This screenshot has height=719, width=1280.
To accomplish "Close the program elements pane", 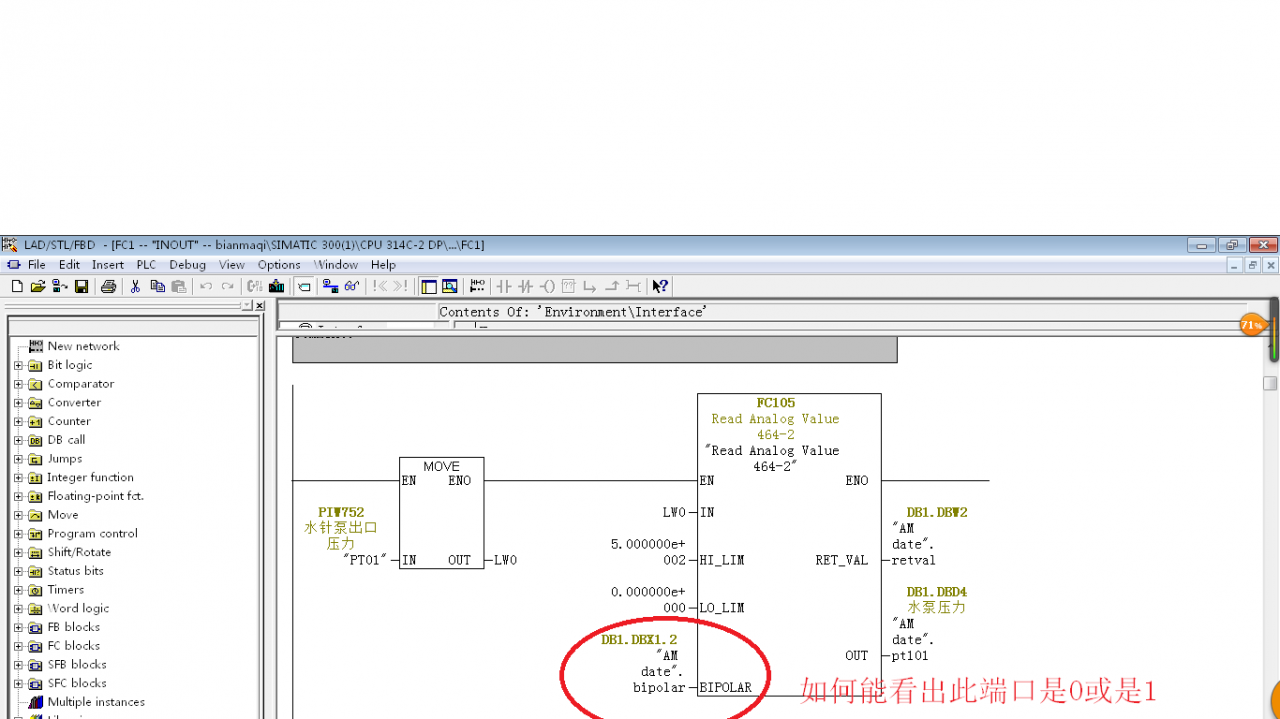I will 260,306.
